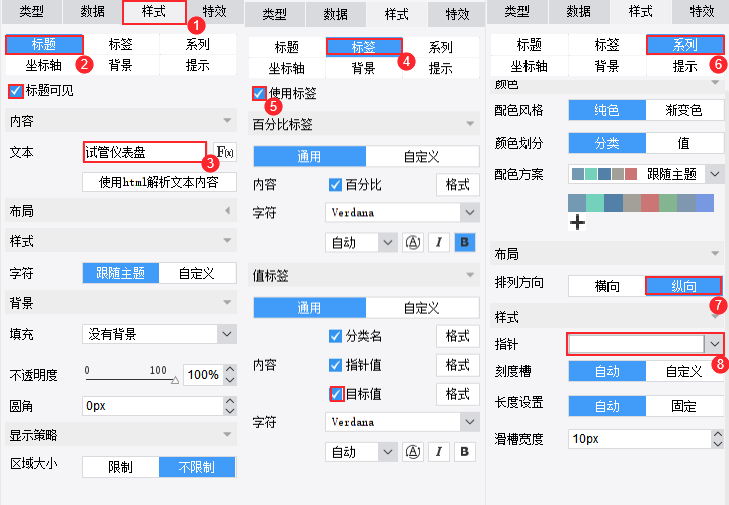Uncheck the 使用标签 checkbox
This screenshot has height=505, width=729.
point(259,93)
